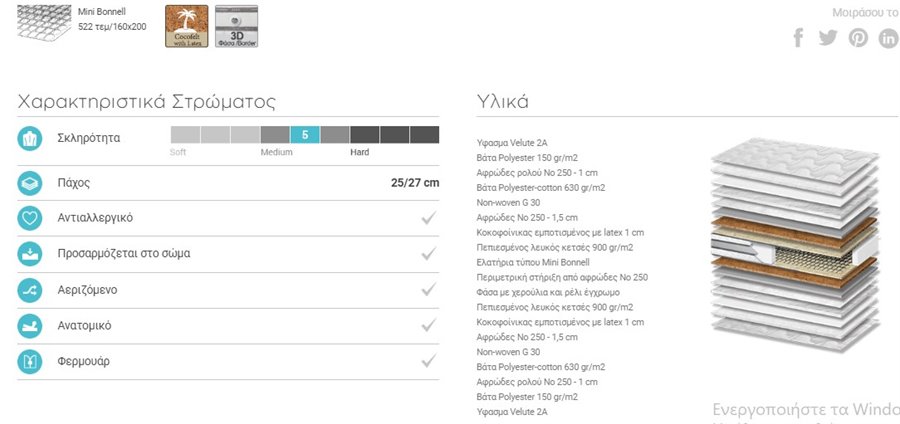Click hardness level 5 on scale
Screen dimensions: 900x424
pyautogui.click(x=305, y=135)
